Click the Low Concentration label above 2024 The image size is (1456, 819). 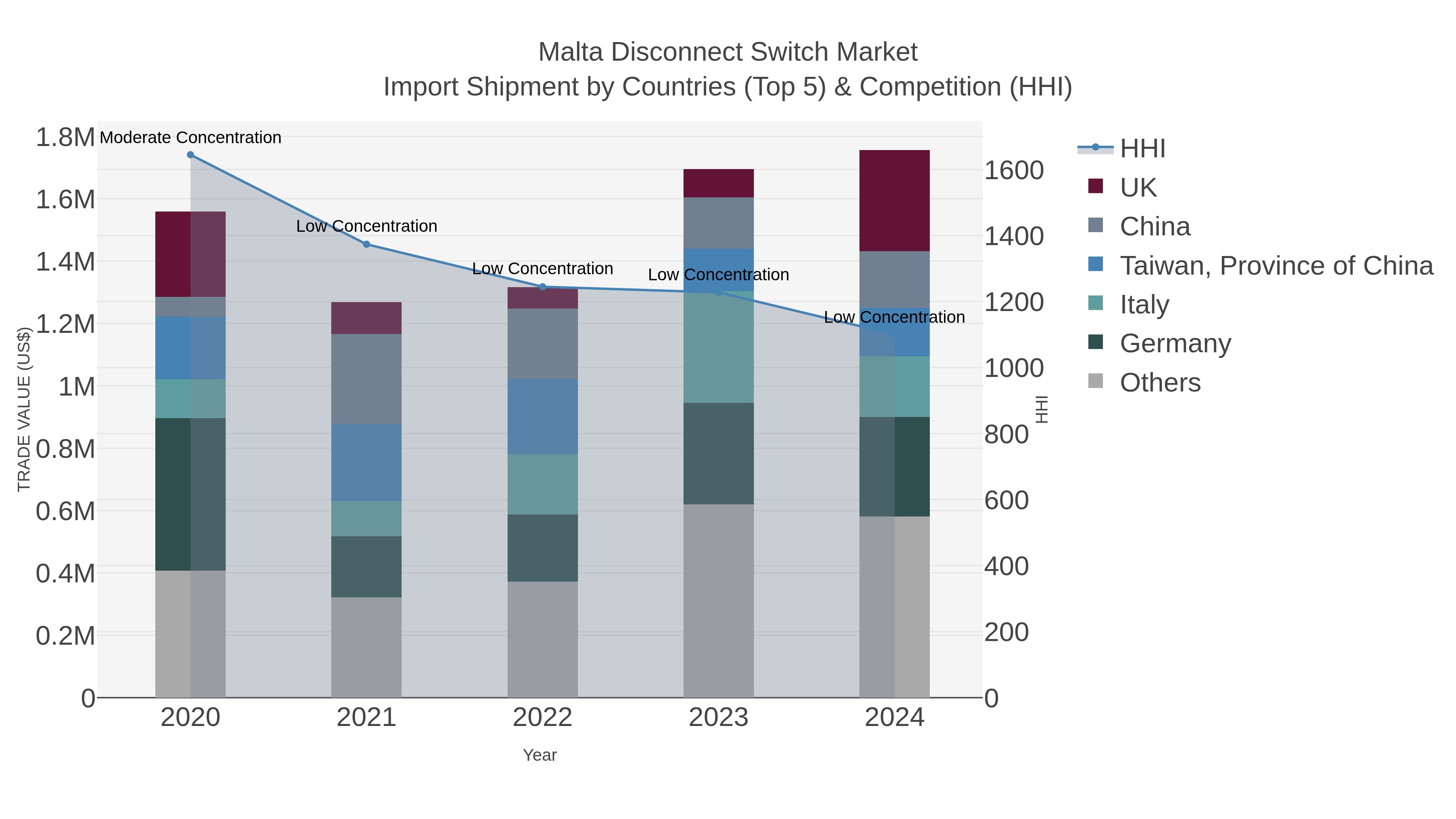895,317
